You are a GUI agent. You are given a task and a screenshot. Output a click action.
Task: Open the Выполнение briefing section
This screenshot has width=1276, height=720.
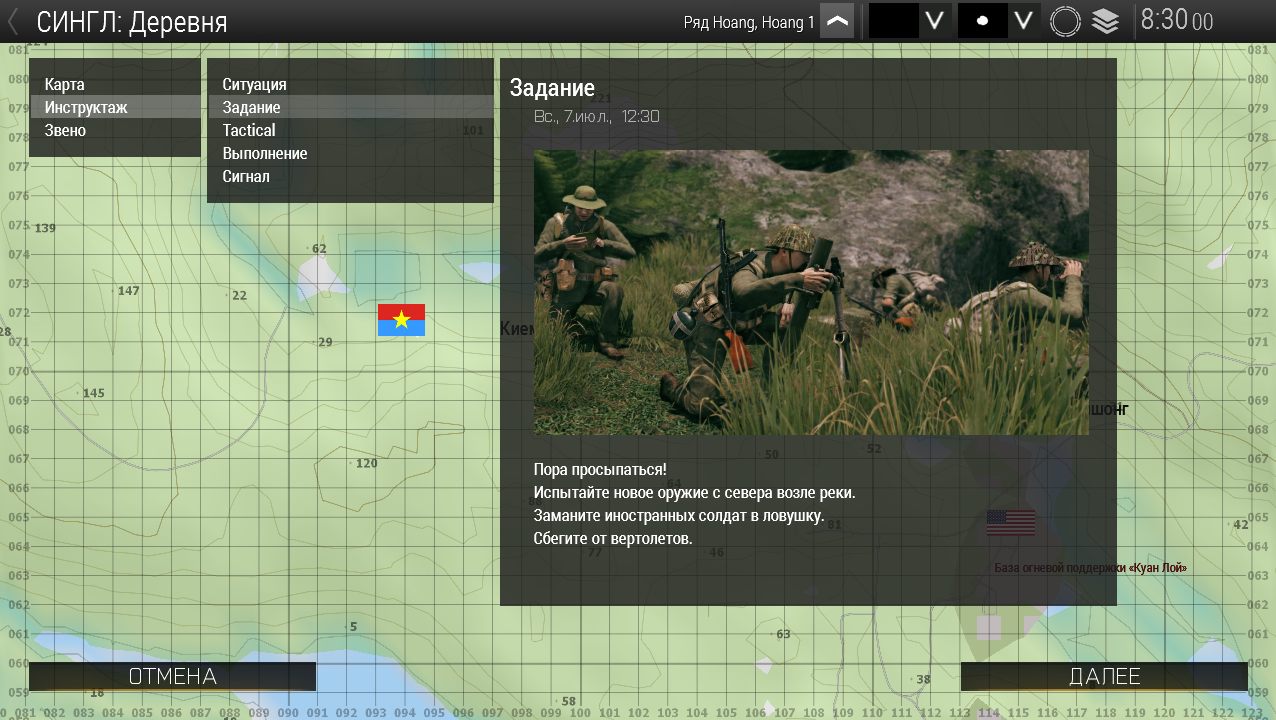pos(350,153)
